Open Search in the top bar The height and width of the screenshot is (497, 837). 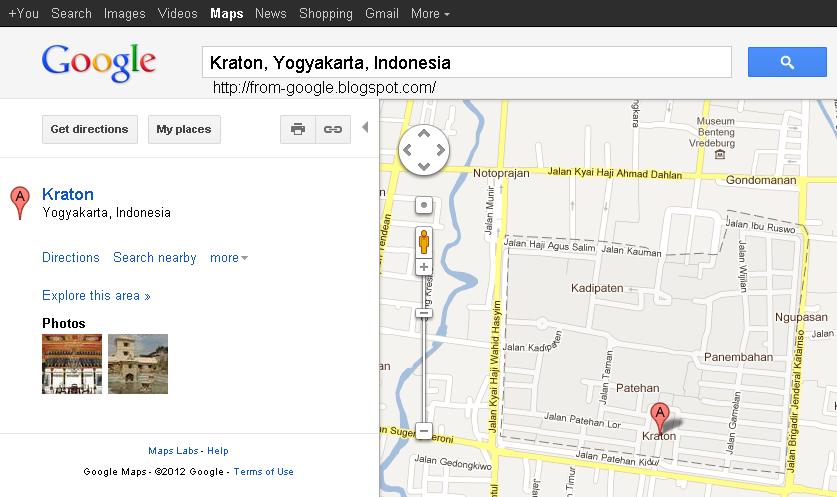click(72, 13)
